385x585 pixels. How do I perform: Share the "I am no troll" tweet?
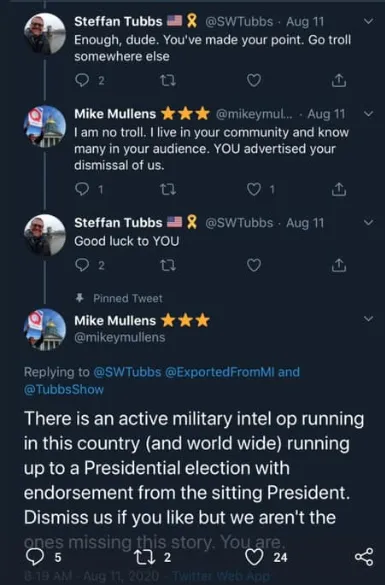[x=339, y=190]
